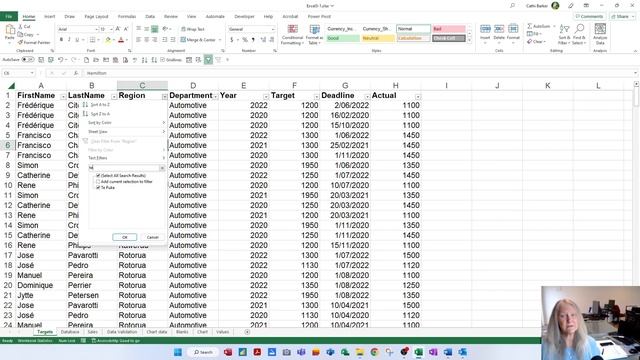Click the AutoSum sigma icon
This screenshot has width=640, height=360.
(x=530, y=26)
